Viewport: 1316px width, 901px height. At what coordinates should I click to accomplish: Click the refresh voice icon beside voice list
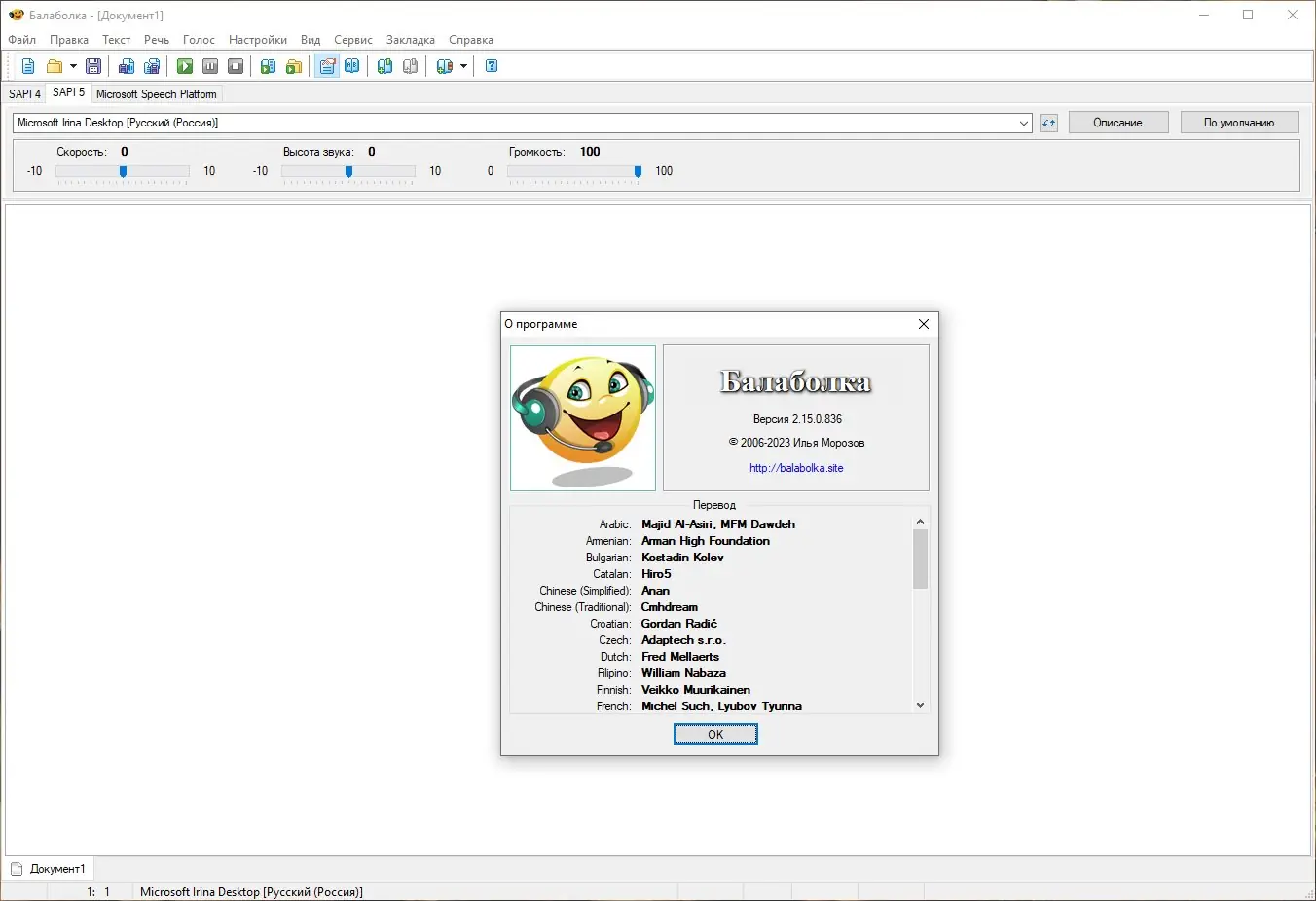(1048, 123)
